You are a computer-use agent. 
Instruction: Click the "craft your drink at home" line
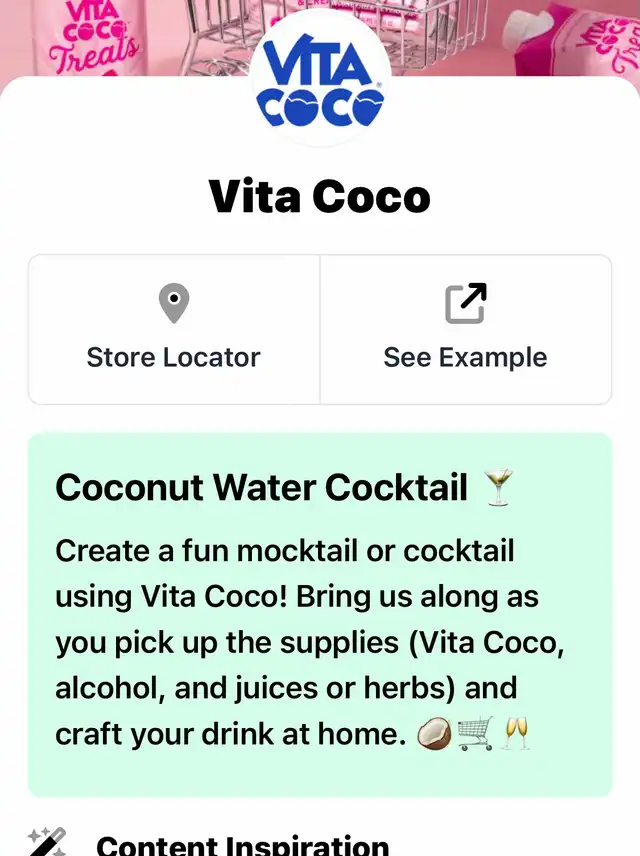231,734
